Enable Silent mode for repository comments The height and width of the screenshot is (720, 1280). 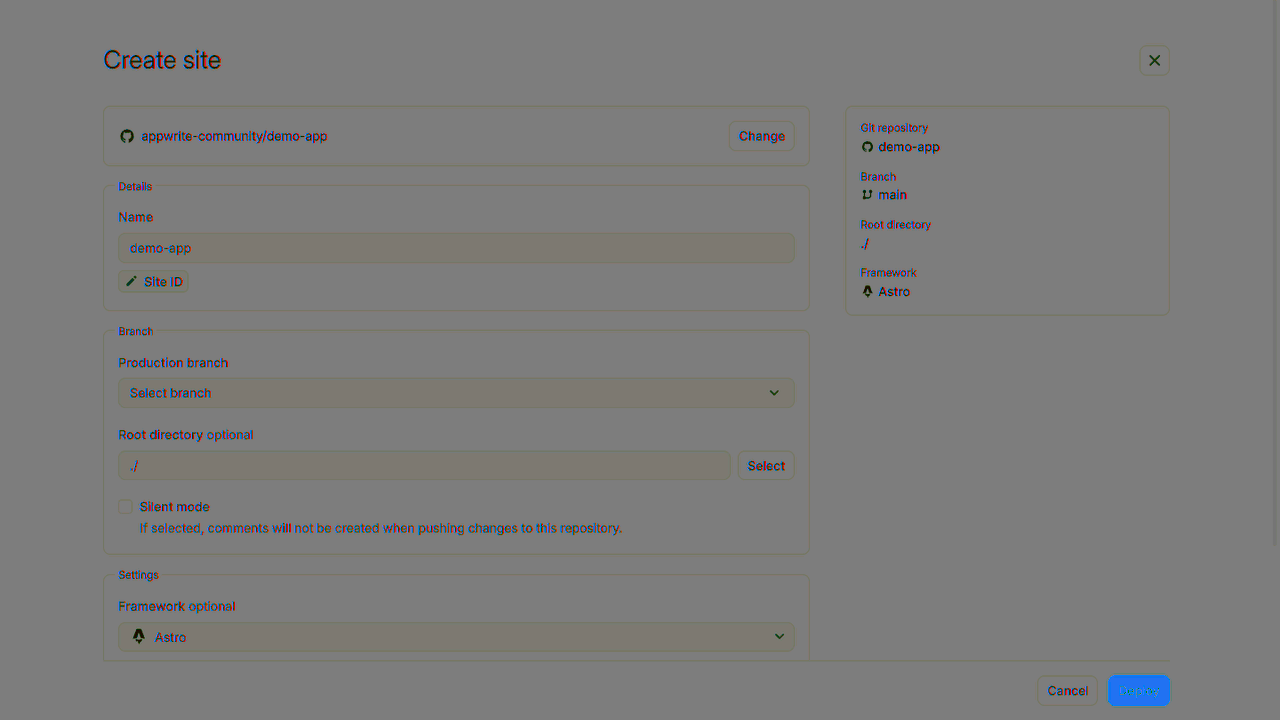click(x=124, y=506)
